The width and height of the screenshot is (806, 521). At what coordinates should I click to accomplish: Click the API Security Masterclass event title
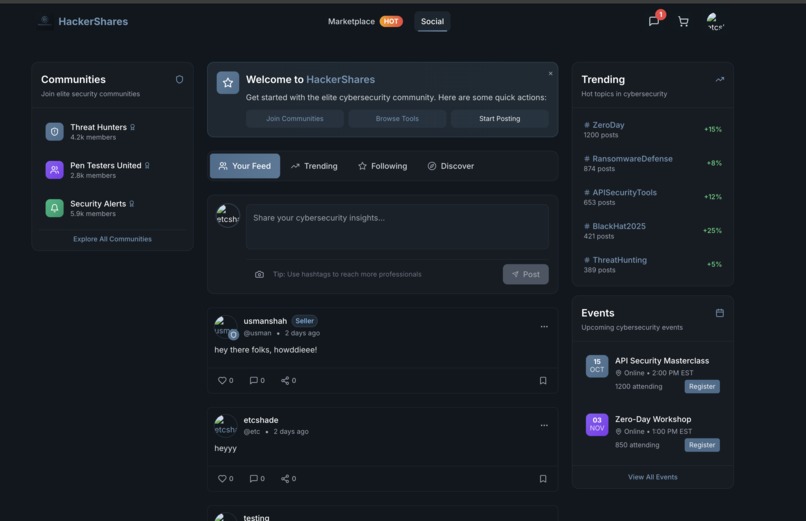[662, 361]
